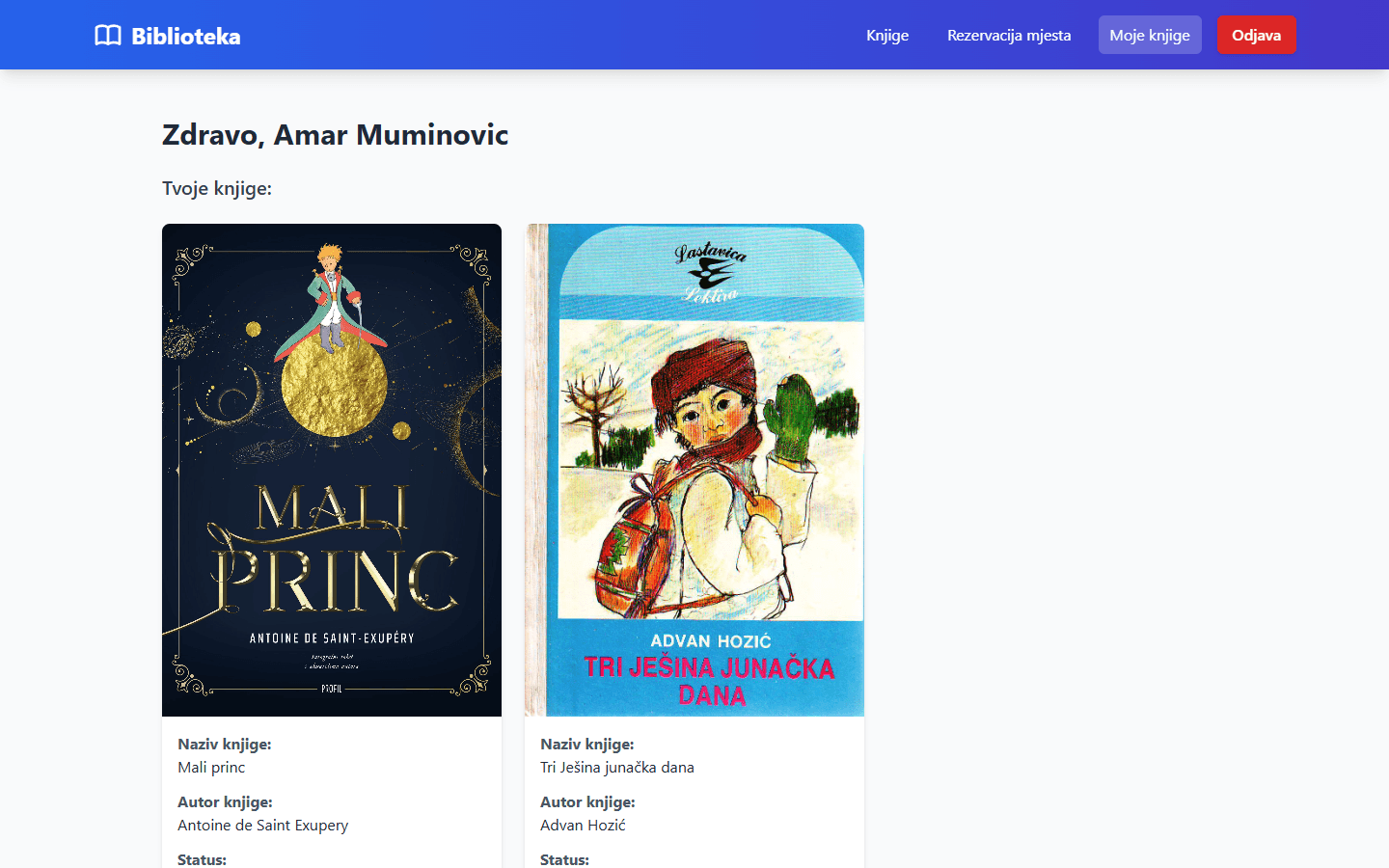Click Naziv knjige label above Mali princ
1389x868 pixels.
pyautogui.click(x=225, y=745)
